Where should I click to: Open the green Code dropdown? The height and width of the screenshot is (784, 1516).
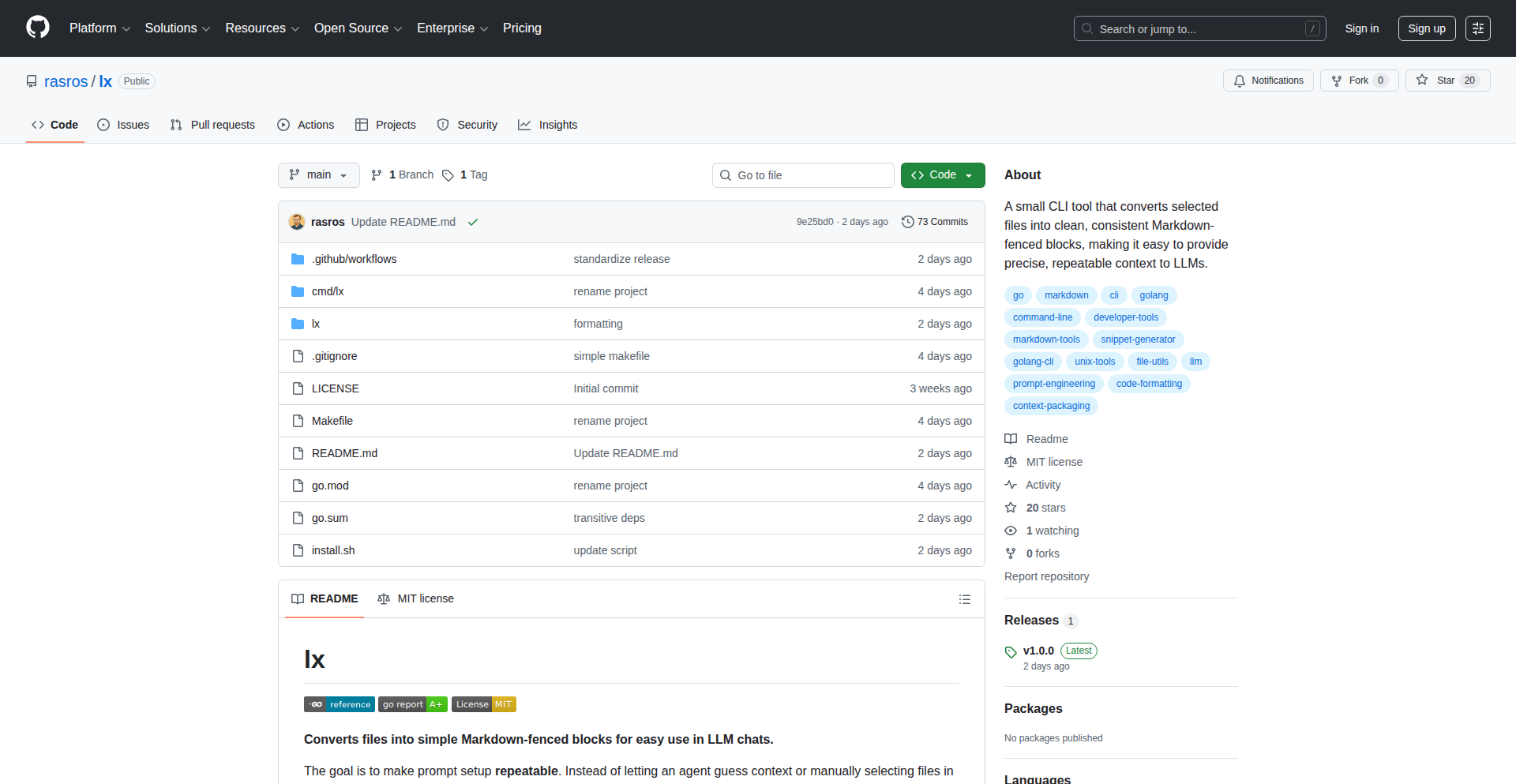942,175
